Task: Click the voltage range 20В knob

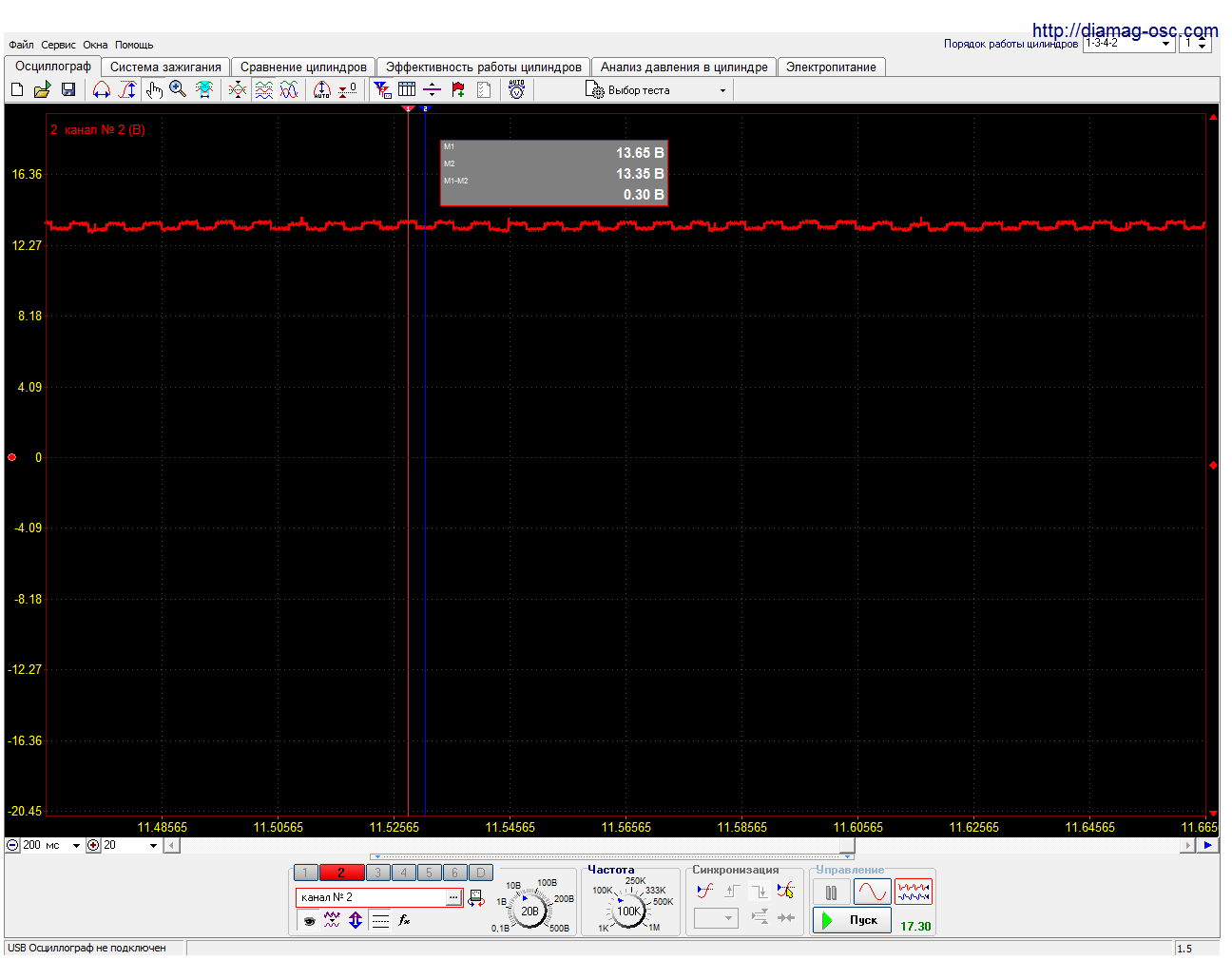Action: (529, 911)
